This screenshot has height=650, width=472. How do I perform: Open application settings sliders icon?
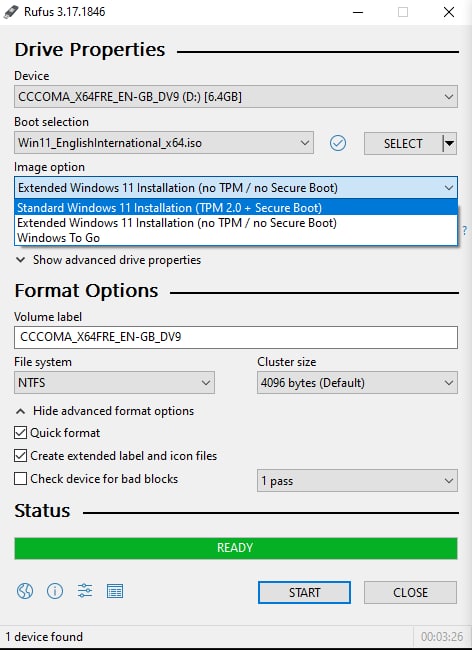(85, 591)
